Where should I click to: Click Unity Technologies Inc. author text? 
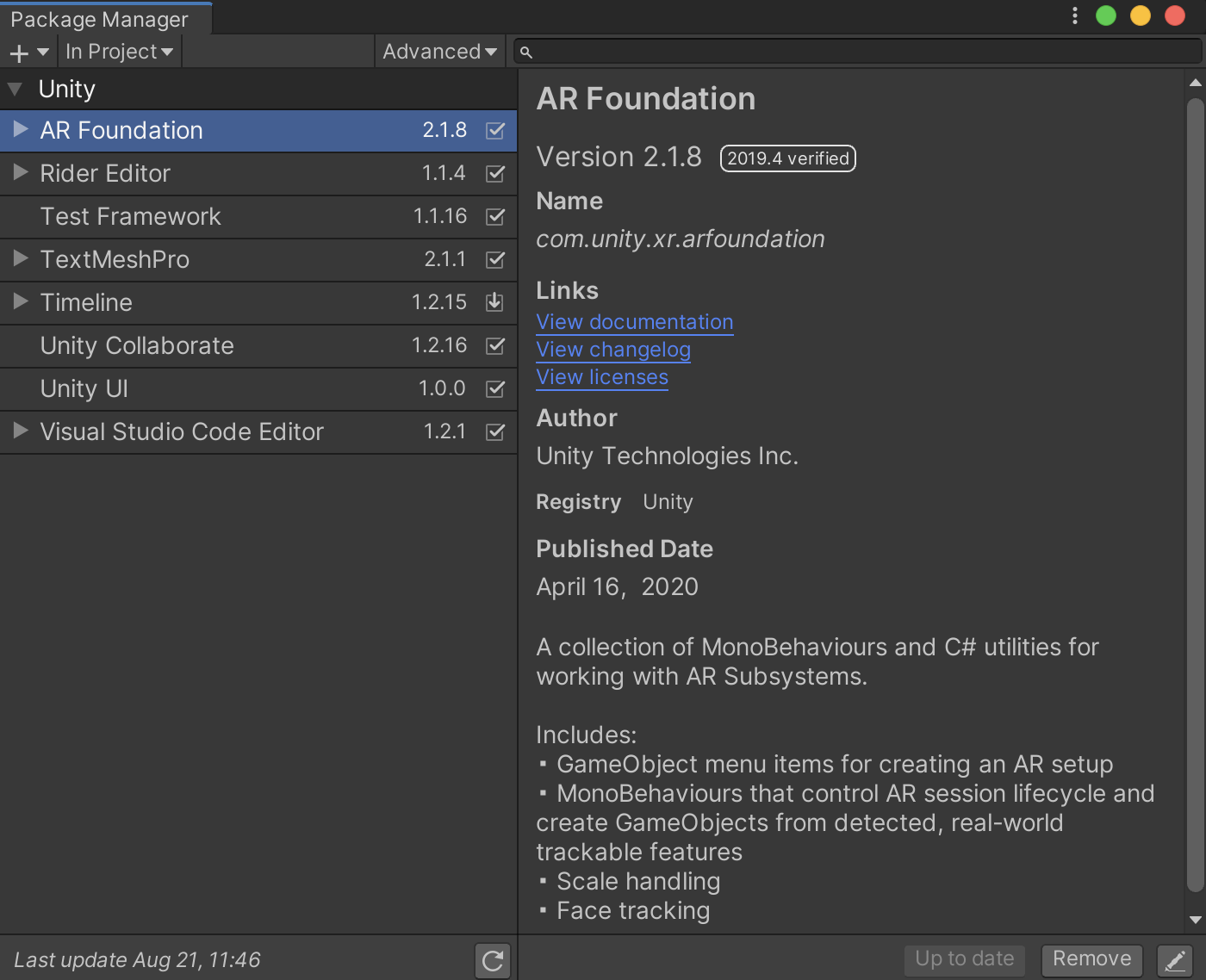coord(667,456)
